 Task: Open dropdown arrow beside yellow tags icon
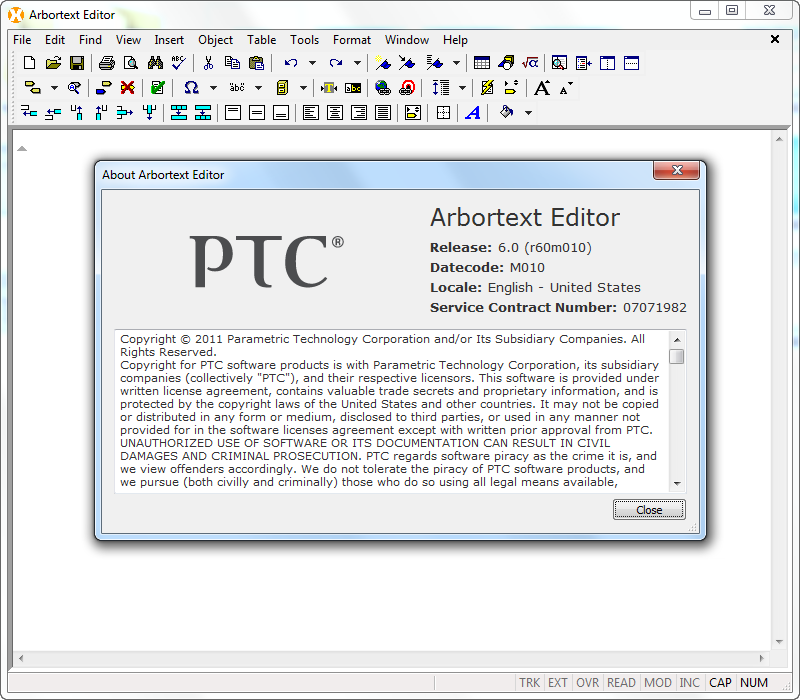pos(54,88)
